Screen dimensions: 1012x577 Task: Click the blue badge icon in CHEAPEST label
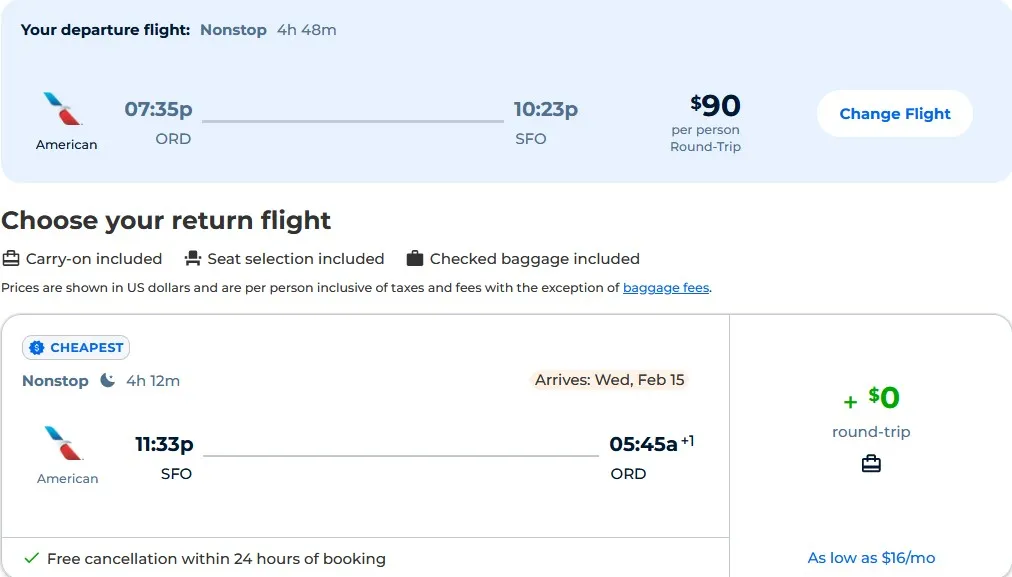(37, 347)
